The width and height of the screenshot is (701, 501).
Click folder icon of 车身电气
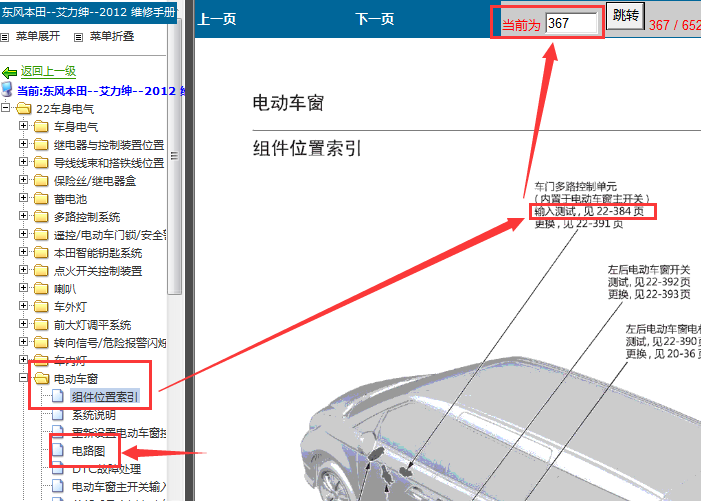(41, 126)
